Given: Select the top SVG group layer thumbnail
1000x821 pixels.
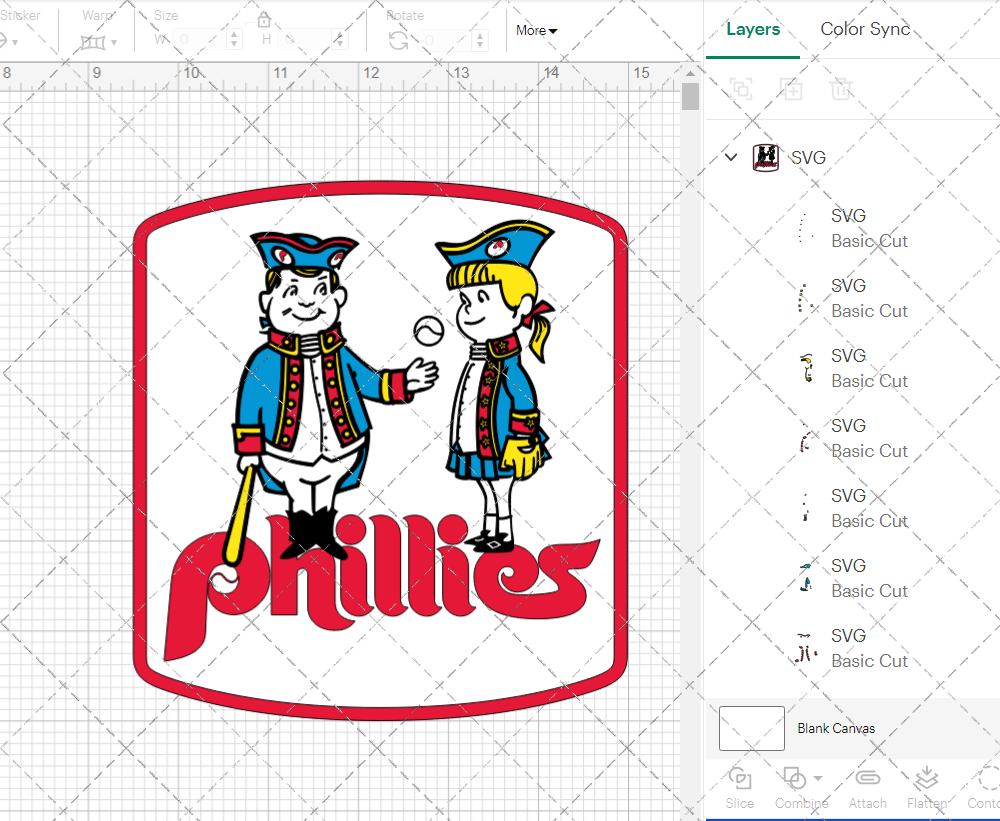Looking at the screenshot, I should 765,157.
